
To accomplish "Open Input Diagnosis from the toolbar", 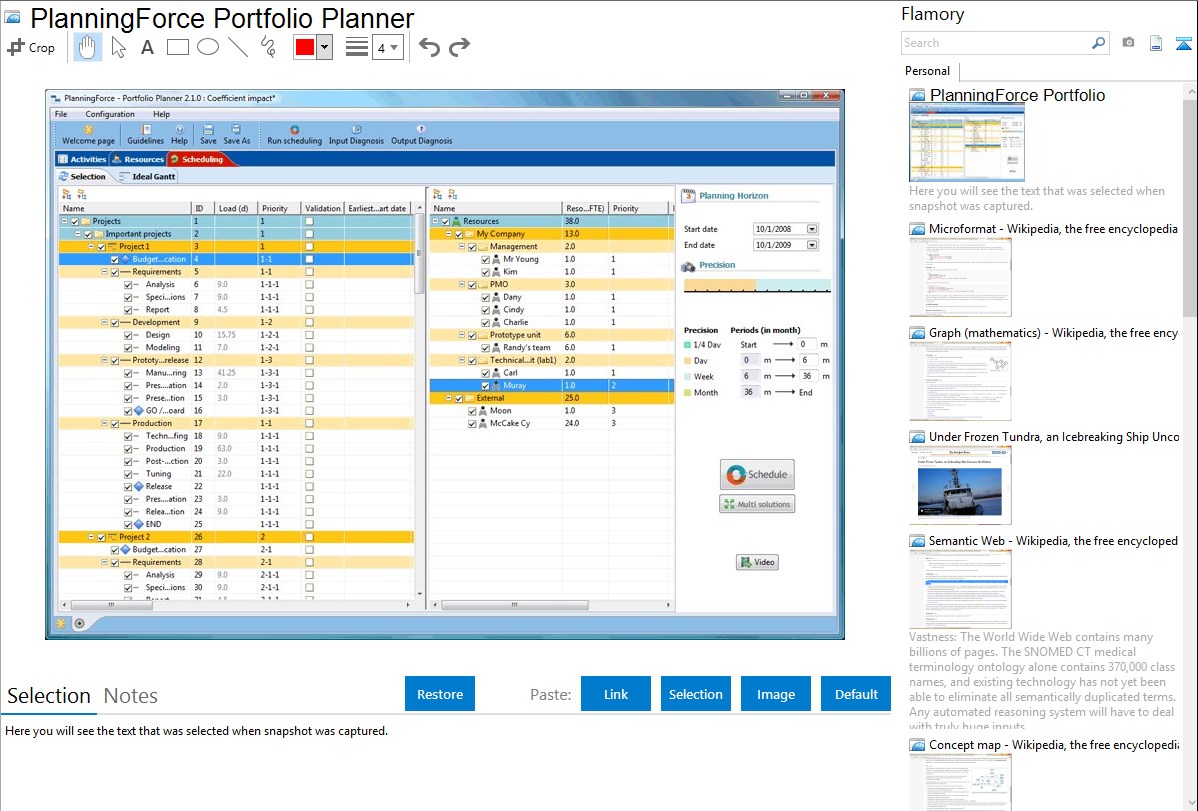I will (x=356, y=135).
